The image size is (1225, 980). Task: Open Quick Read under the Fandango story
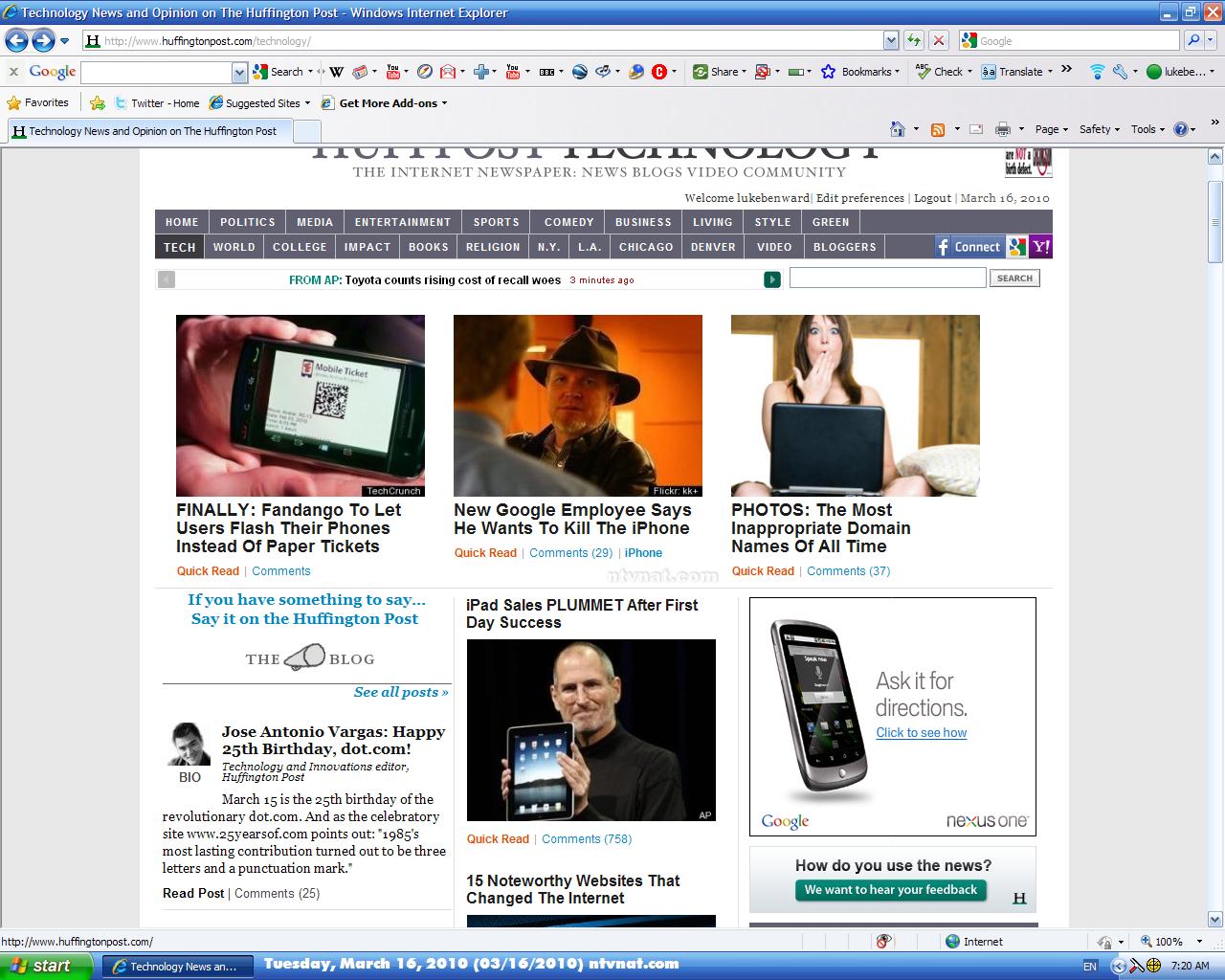point(208,571)
